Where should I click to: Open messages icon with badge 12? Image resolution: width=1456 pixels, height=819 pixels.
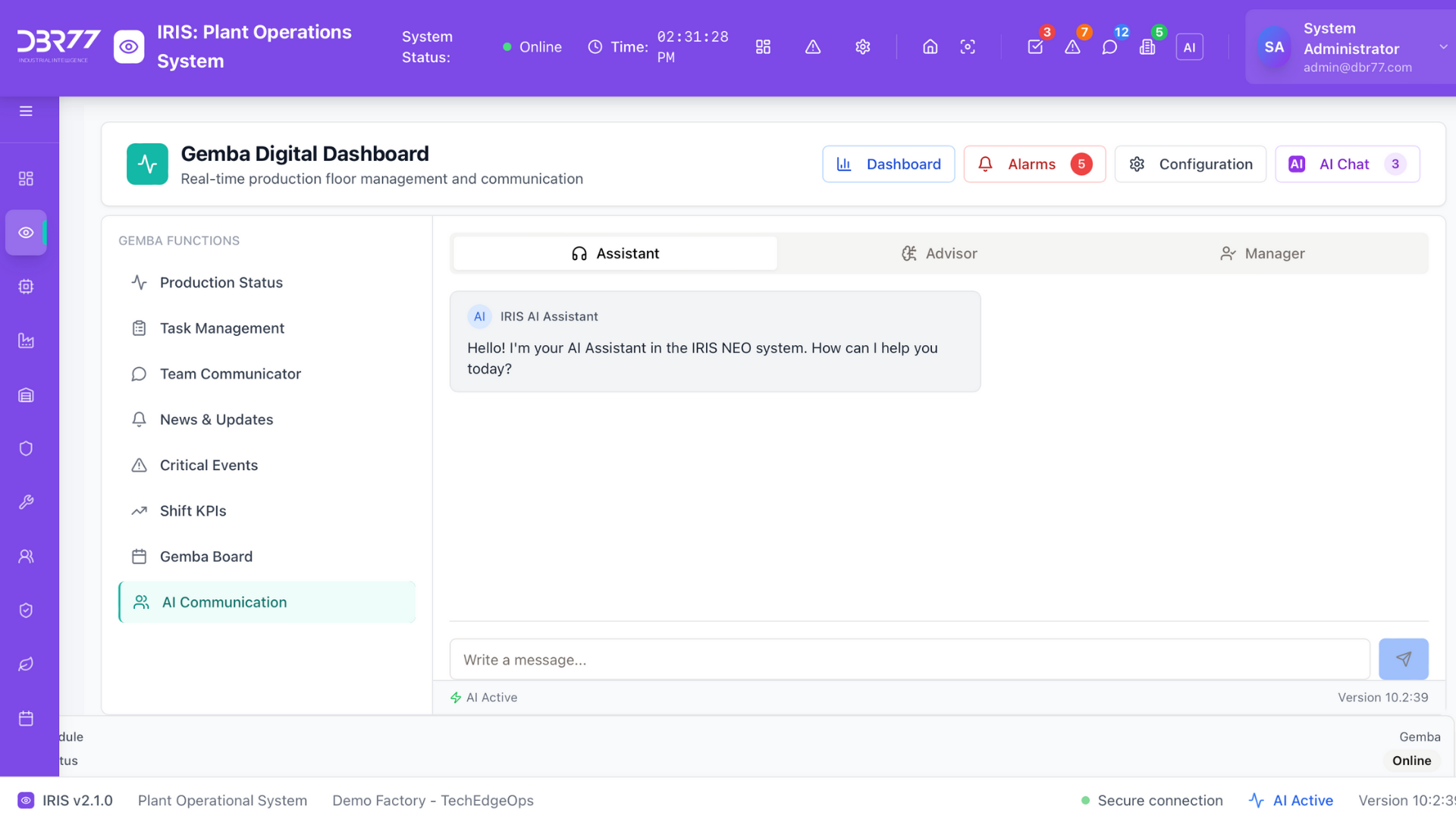(1109, 47)
